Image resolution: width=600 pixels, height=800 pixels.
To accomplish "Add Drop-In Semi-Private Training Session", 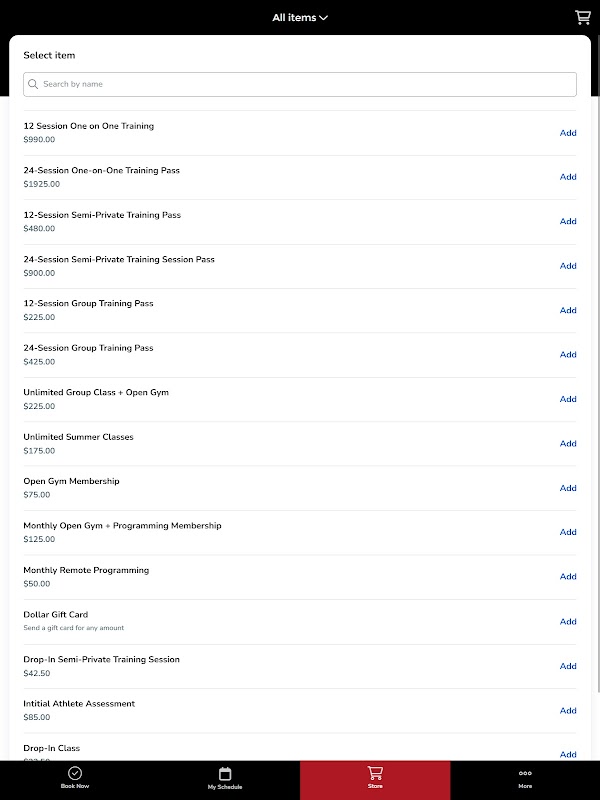I will coord(568,666).
